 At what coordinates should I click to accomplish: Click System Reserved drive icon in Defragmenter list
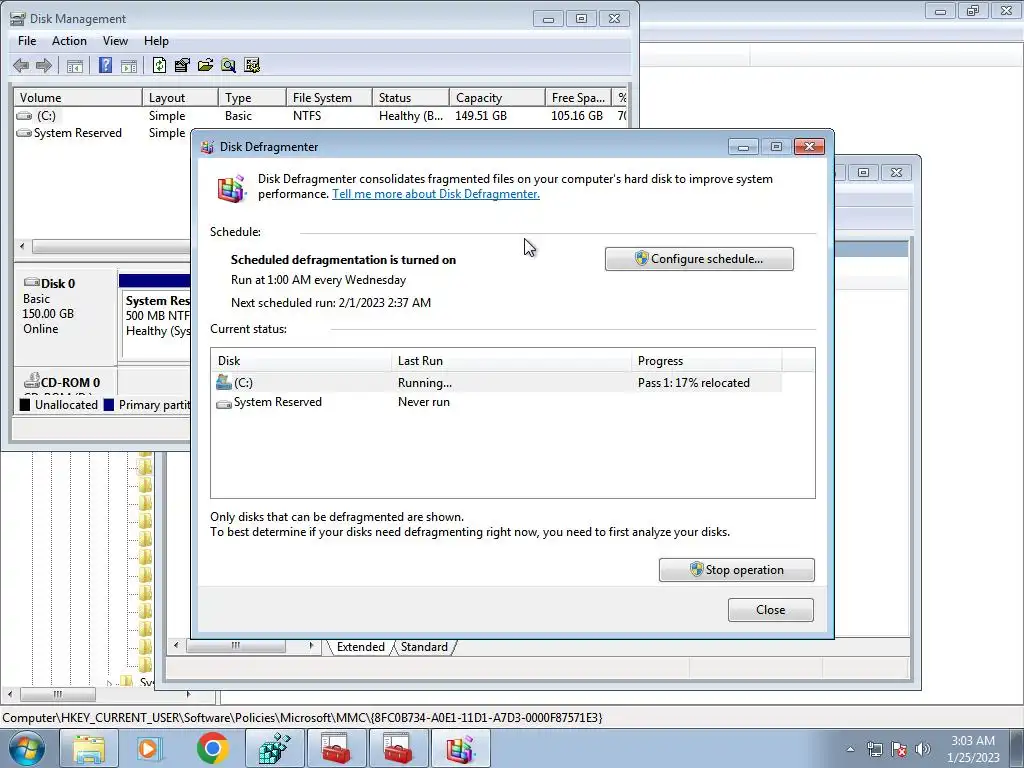(224, 403)
